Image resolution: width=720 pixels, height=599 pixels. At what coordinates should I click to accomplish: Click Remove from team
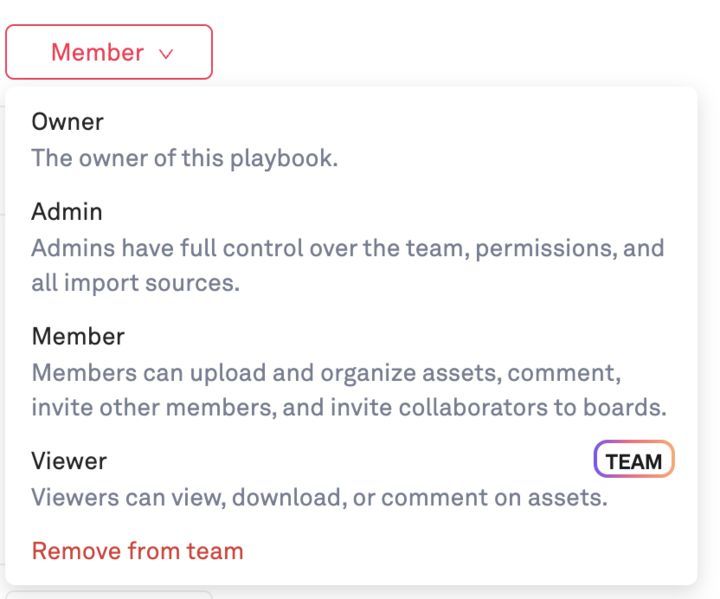(x=137, y=551)
